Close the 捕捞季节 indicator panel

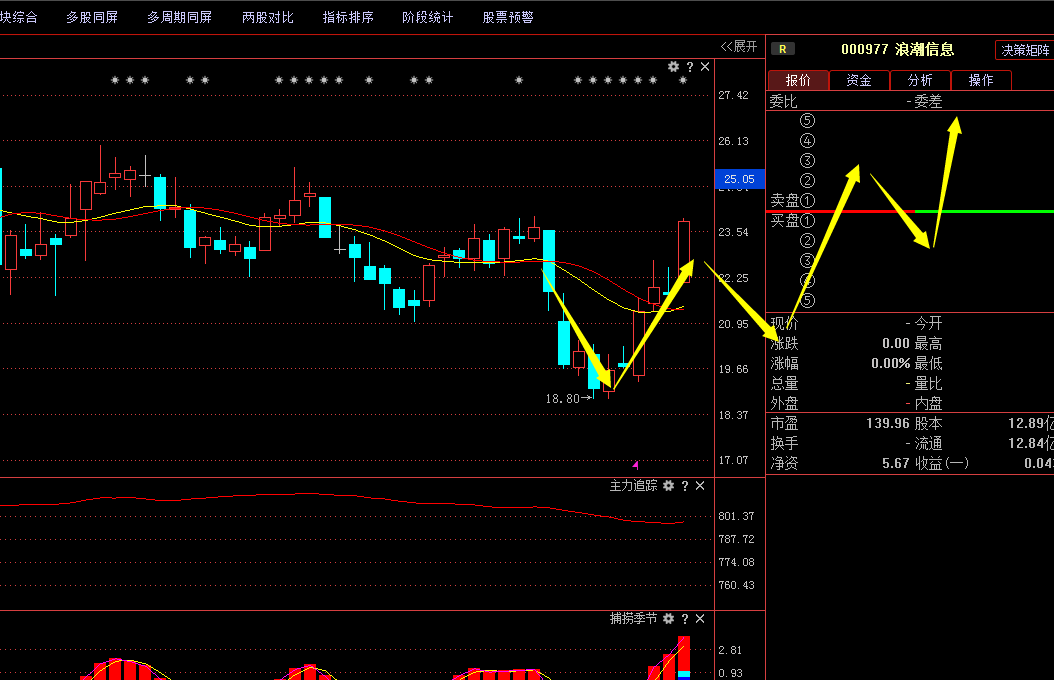(x=700, y=619)
